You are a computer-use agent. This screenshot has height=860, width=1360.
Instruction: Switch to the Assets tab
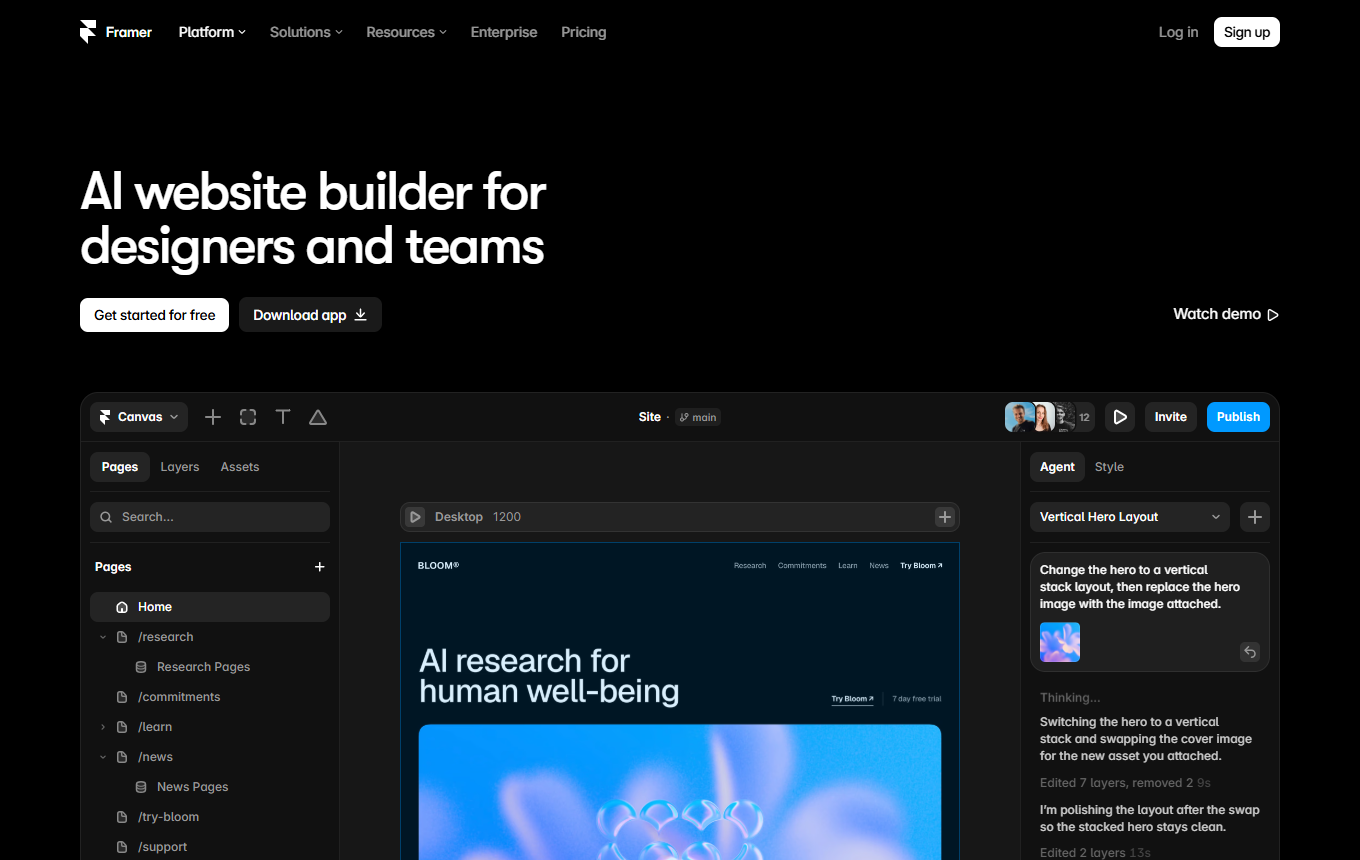point(240,467)
